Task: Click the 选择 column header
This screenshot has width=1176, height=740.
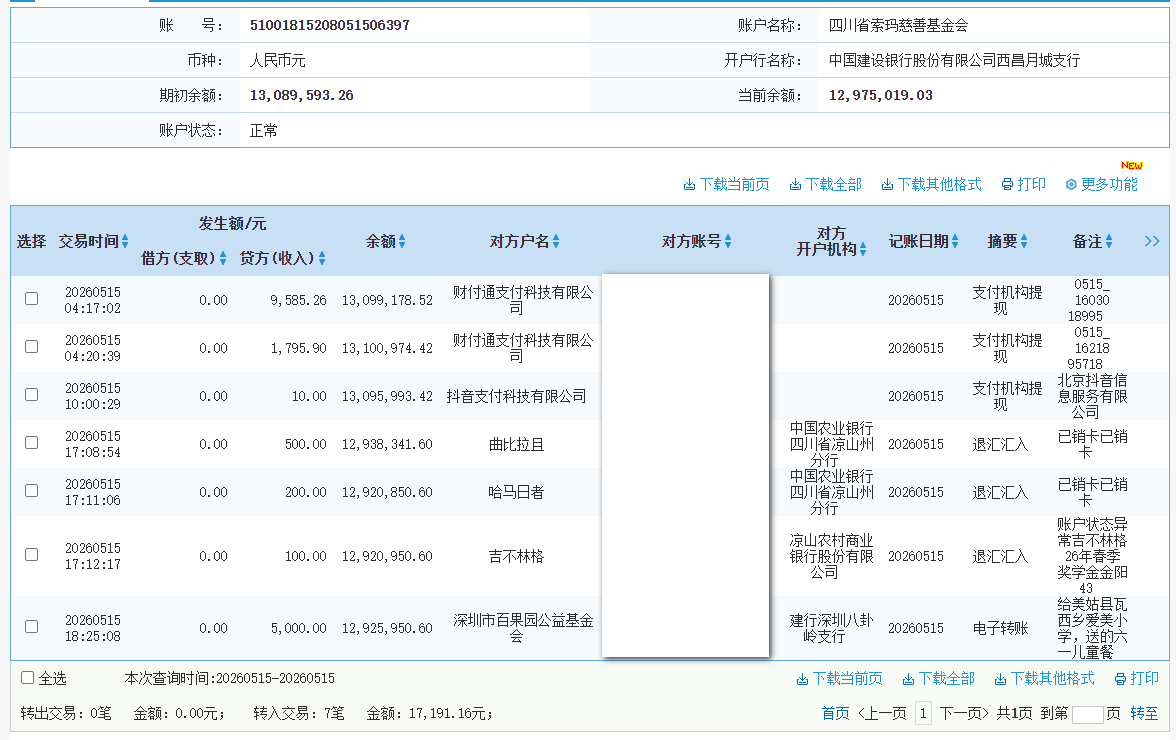Action: click(x=32, y=241)
